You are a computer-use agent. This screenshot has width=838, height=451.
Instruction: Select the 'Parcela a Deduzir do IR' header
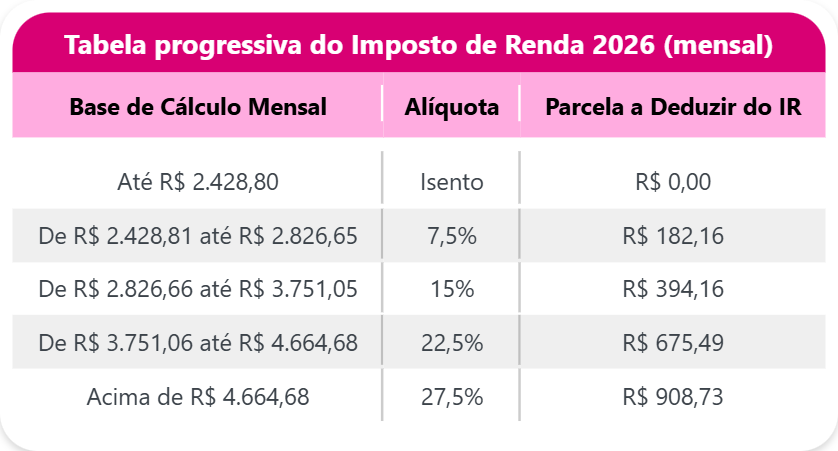pos(673,107)
